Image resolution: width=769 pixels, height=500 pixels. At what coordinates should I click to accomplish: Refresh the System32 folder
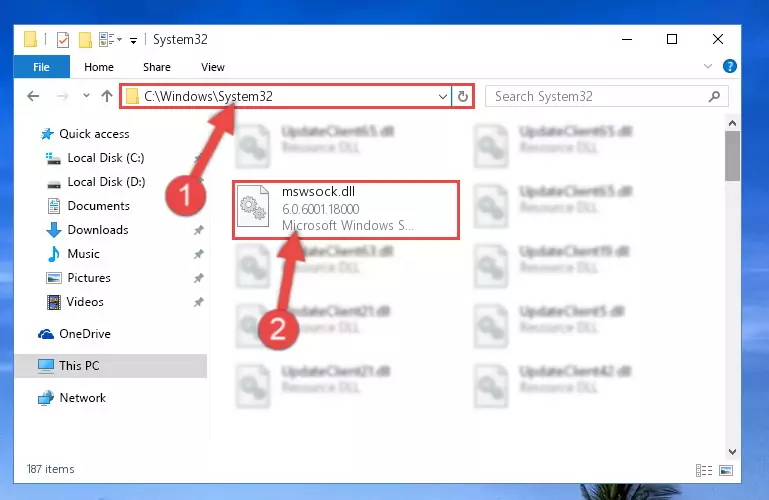click(x=462, y=97)
